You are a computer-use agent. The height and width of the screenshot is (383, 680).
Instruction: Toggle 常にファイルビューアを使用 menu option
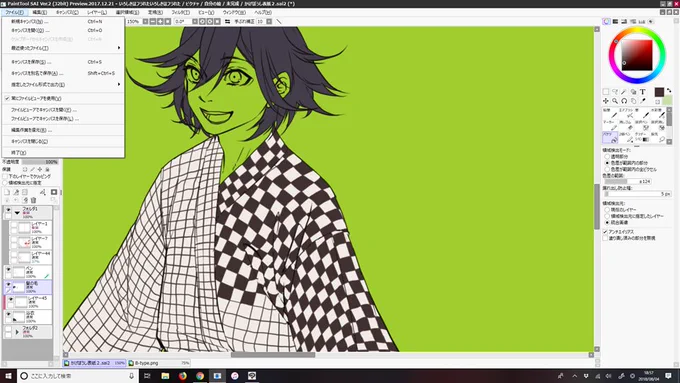[x=63, y=98]
